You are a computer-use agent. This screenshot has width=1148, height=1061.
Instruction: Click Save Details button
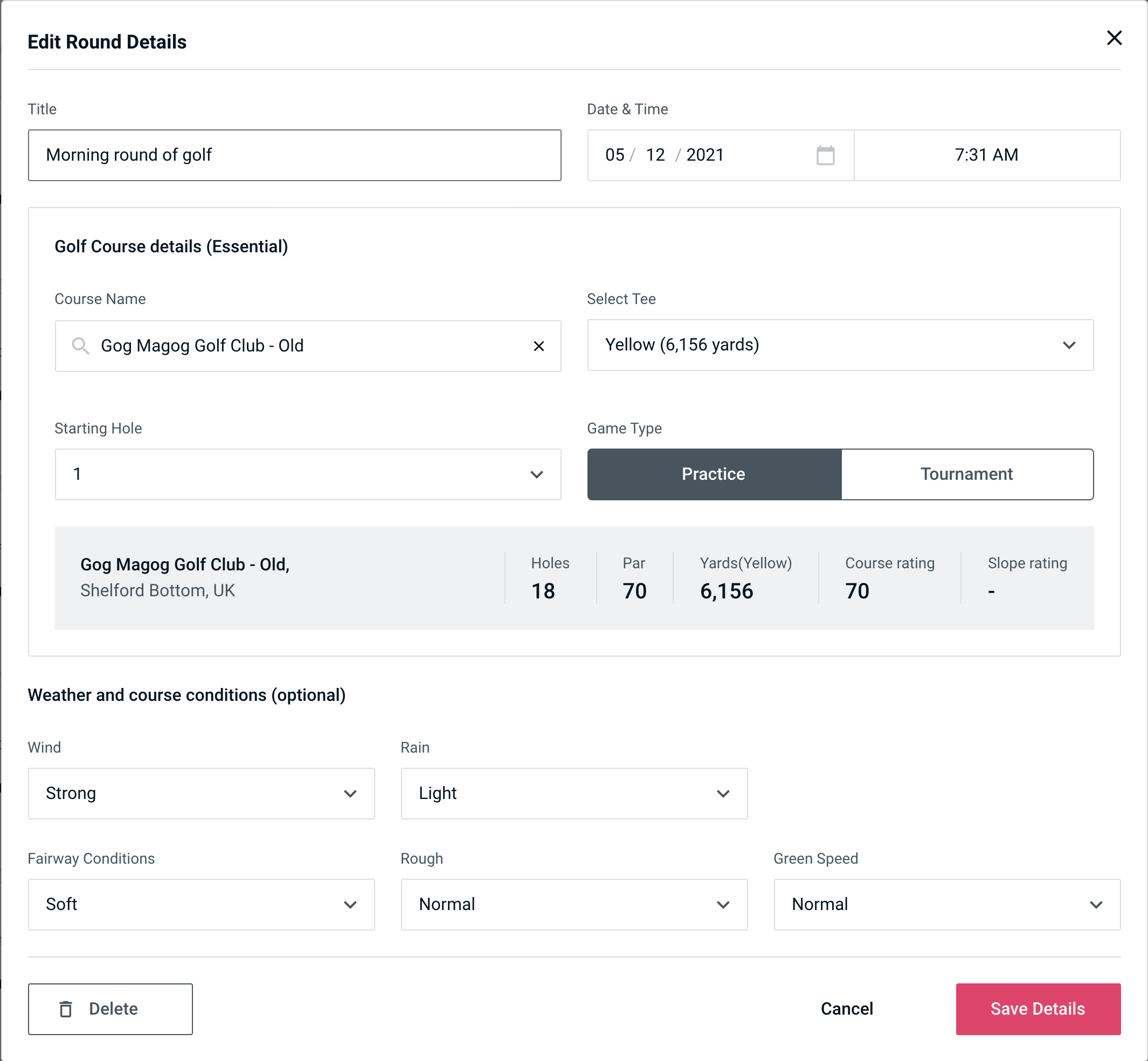[1037, 1009]
